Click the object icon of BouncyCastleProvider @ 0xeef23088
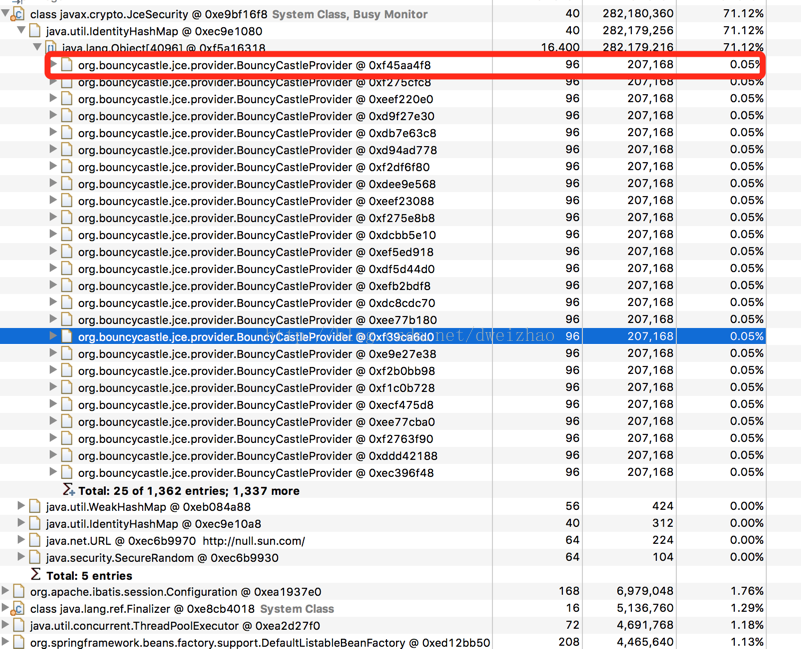The width and height of the screenshot is (801, 649). [x=66, y=201]
